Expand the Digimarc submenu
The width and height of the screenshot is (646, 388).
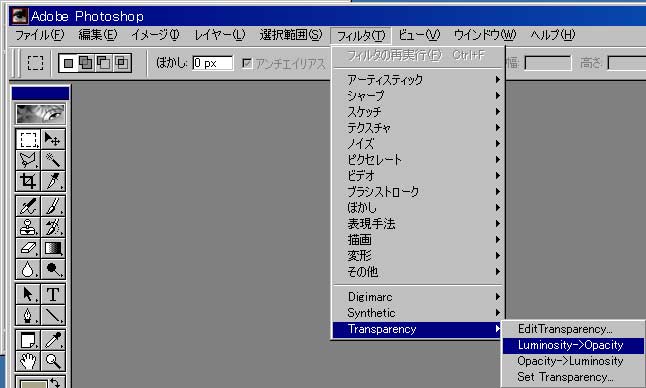point(418,297)
